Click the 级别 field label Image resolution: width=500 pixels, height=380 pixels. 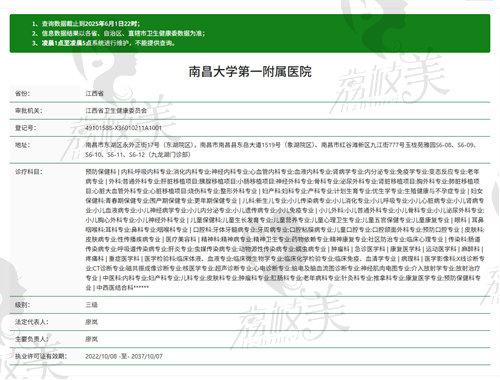(x=22, y=305)
